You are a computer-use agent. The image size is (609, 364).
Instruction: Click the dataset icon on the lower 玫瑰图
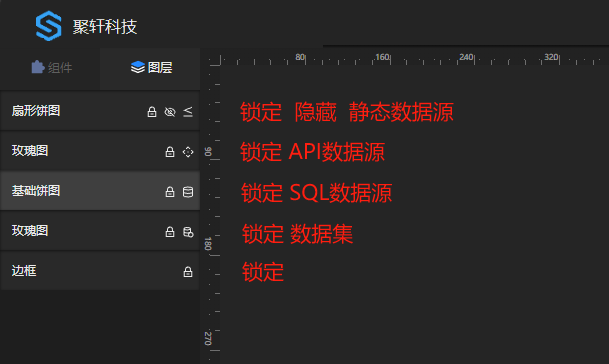point(188,232)
